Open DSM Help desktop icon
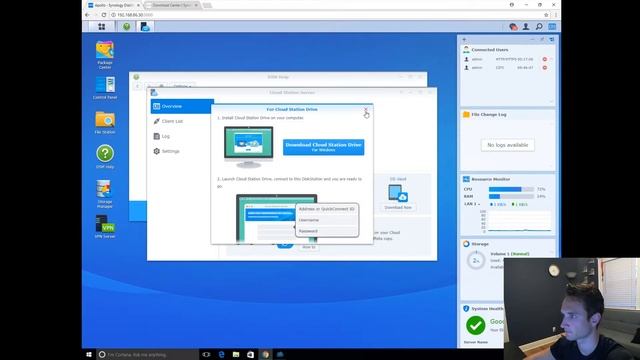The image size is (640, 360). (105, 157)
